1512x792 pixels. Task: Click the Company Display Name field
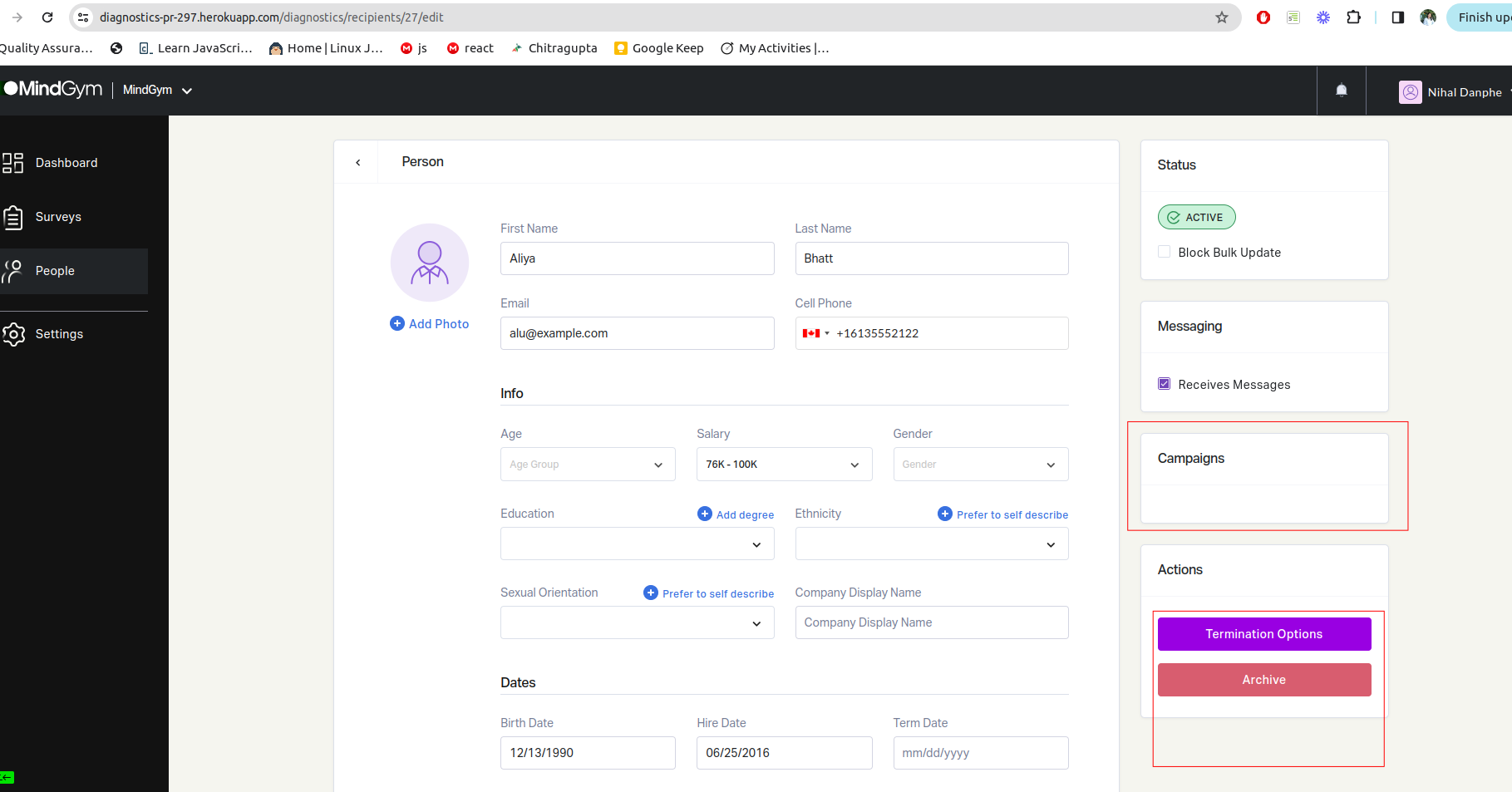[932, 622]
